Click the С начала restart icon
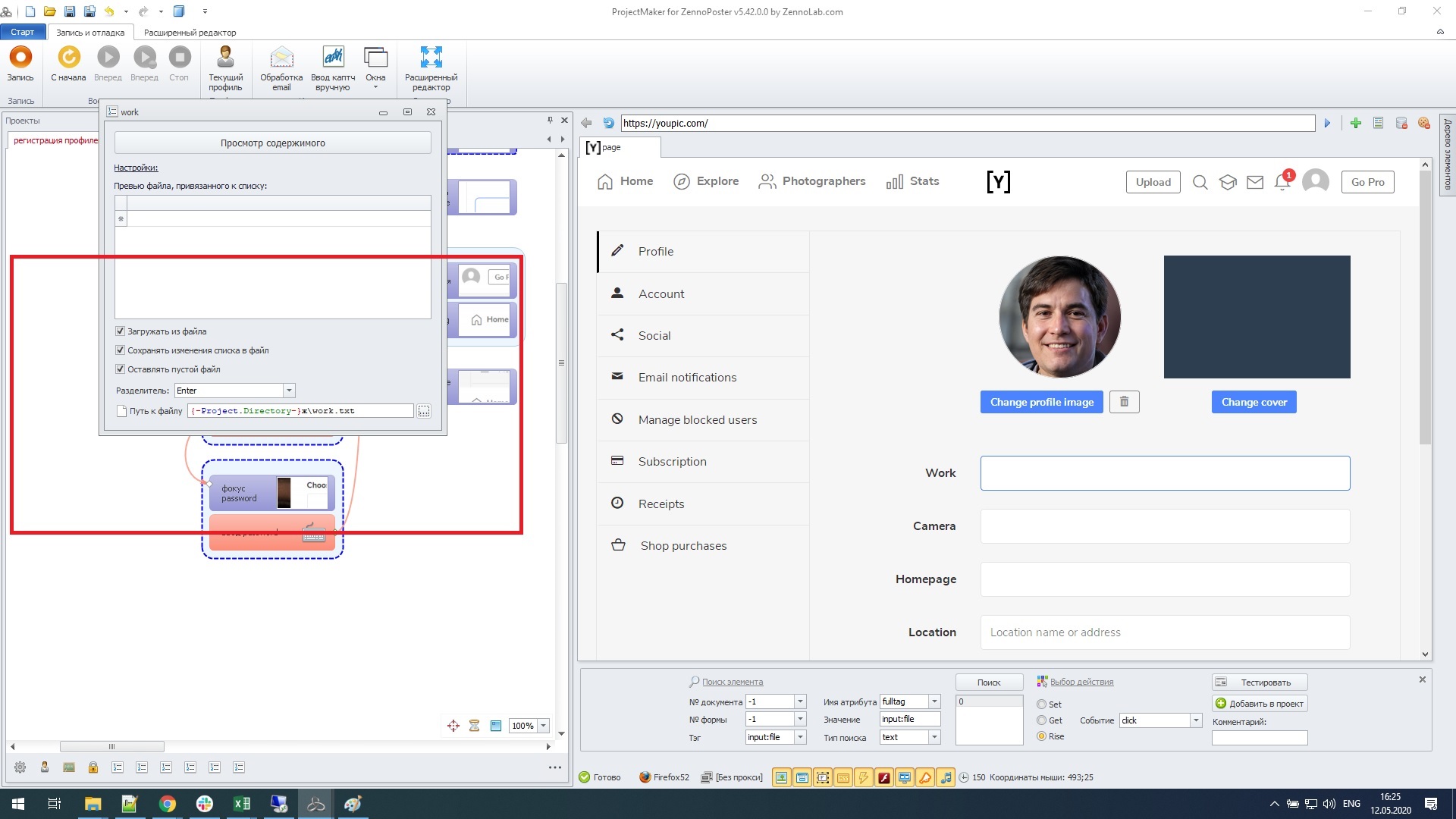The width and height of the screenshot is (1456, 819). click(68, 58)
